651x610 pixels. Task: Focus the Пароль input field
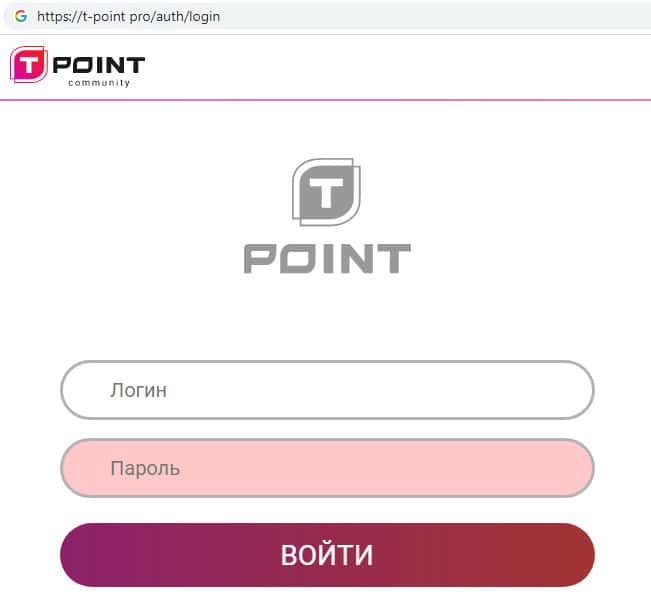(327, 468)
